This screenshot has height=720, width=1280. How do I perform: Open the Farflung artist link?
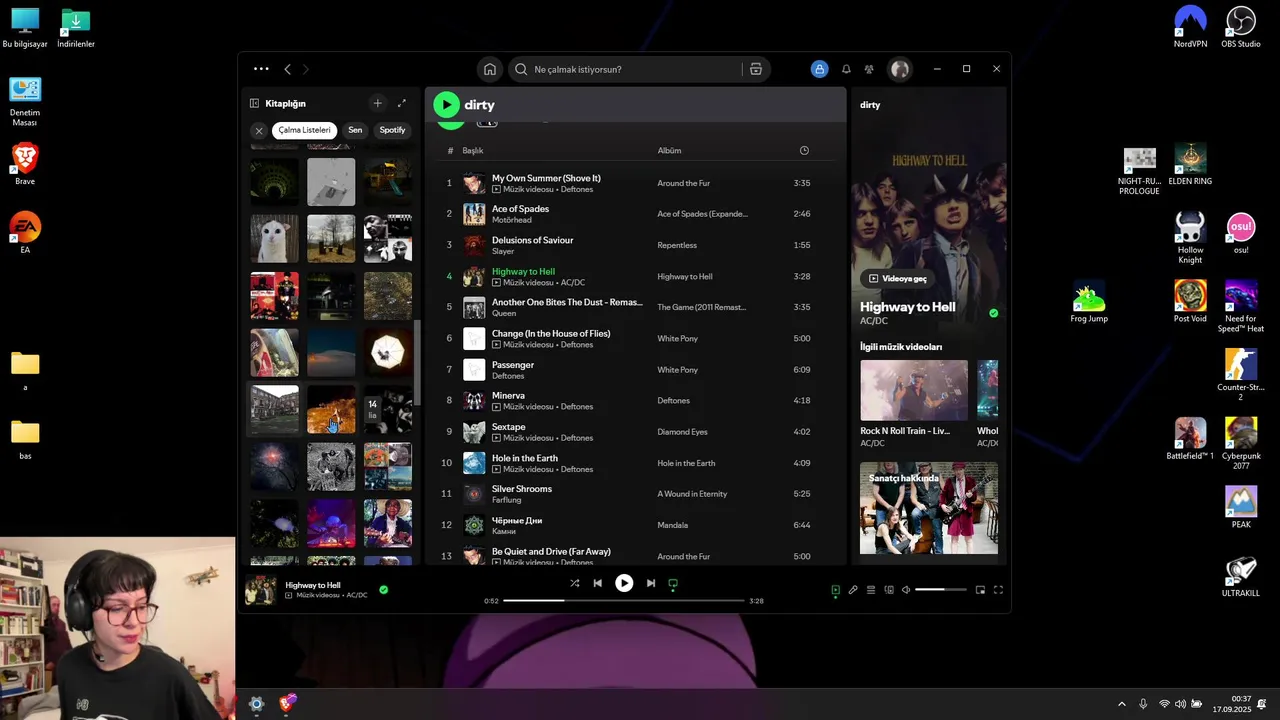(506, 500)
